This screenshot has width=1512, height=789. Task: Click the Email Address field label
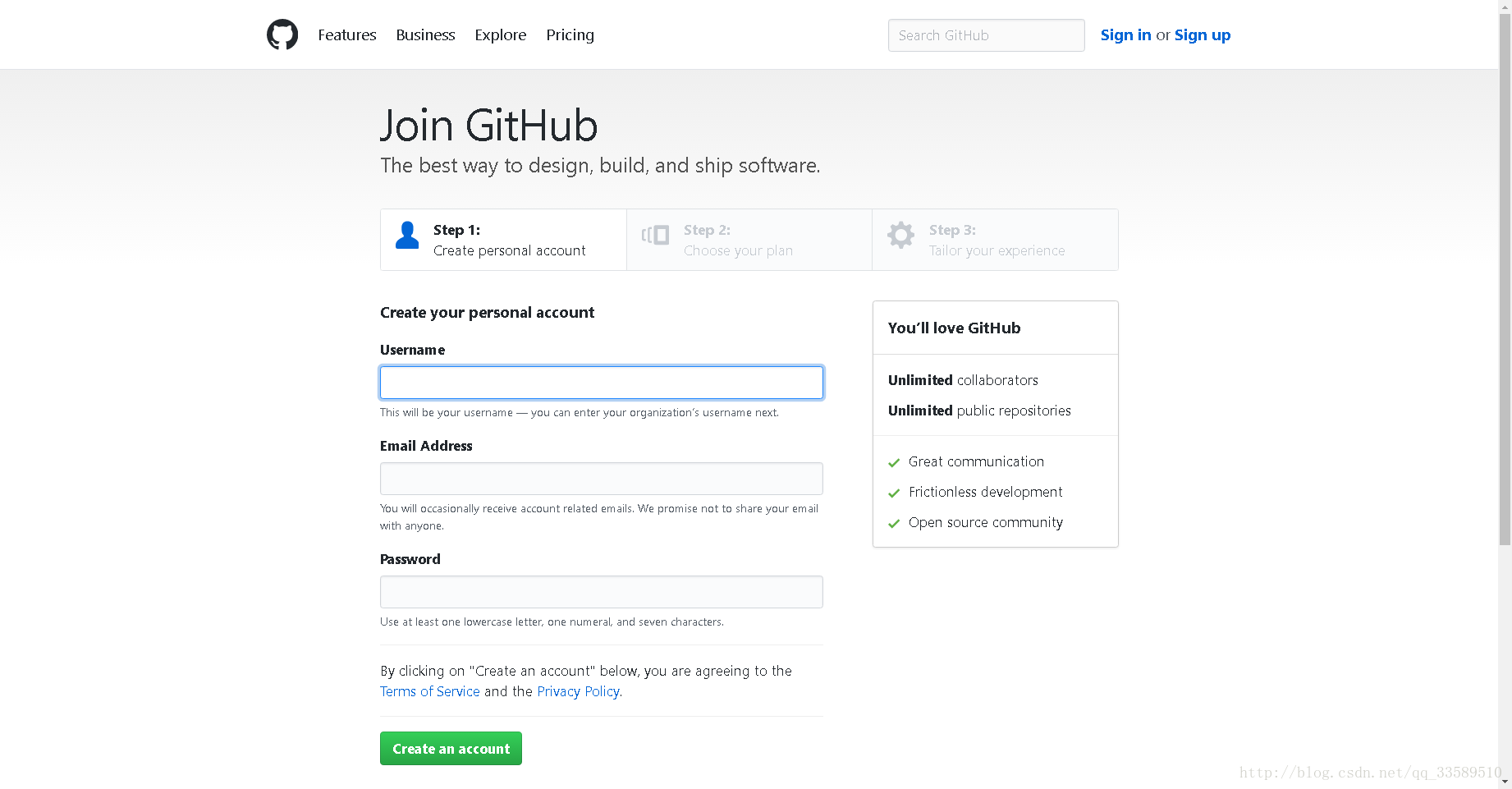tap(426, 446)
